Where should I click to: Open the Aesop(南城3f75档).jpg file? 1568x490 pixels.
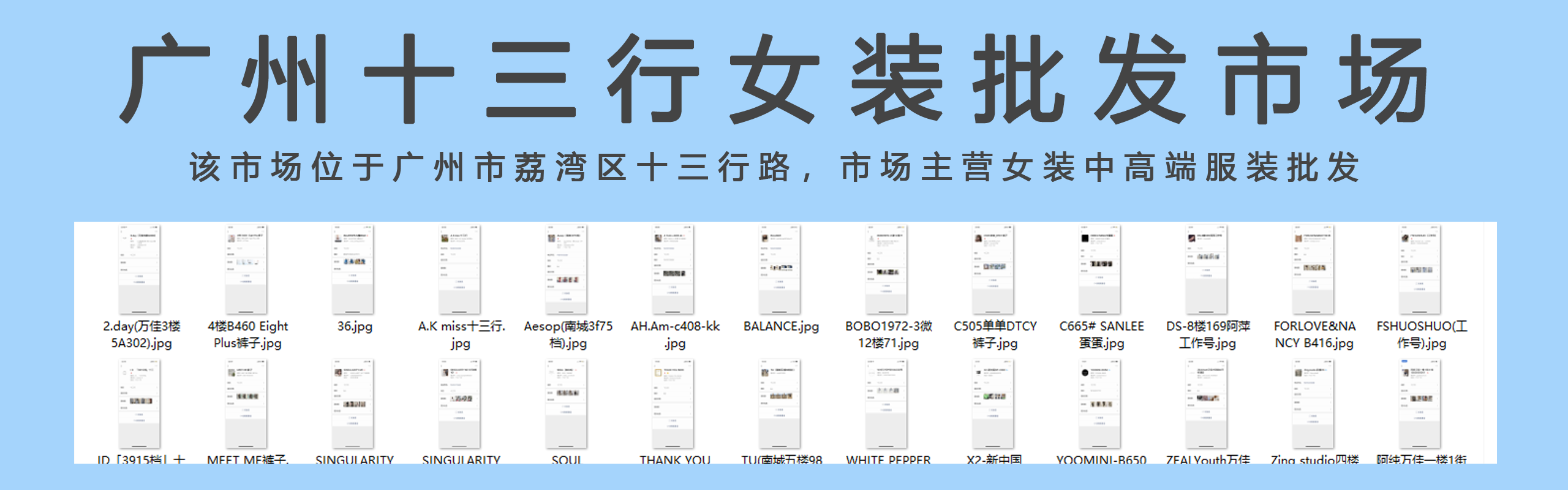point(567,269)
